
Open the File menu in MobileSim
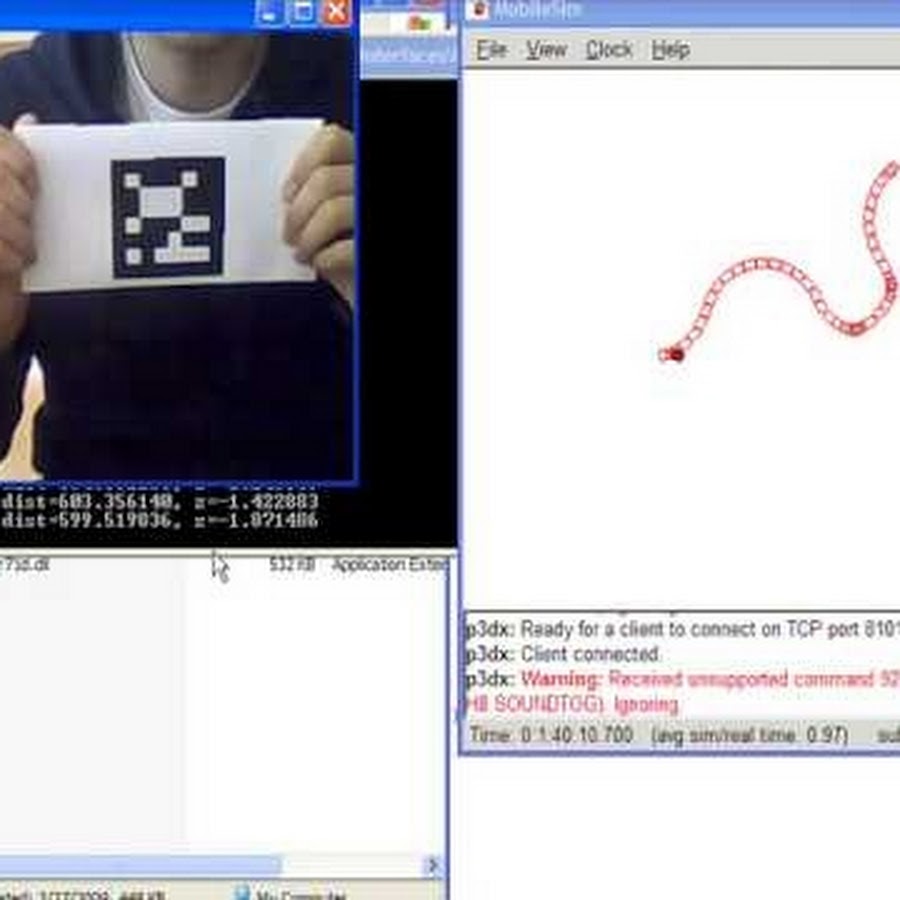[490, 50]
